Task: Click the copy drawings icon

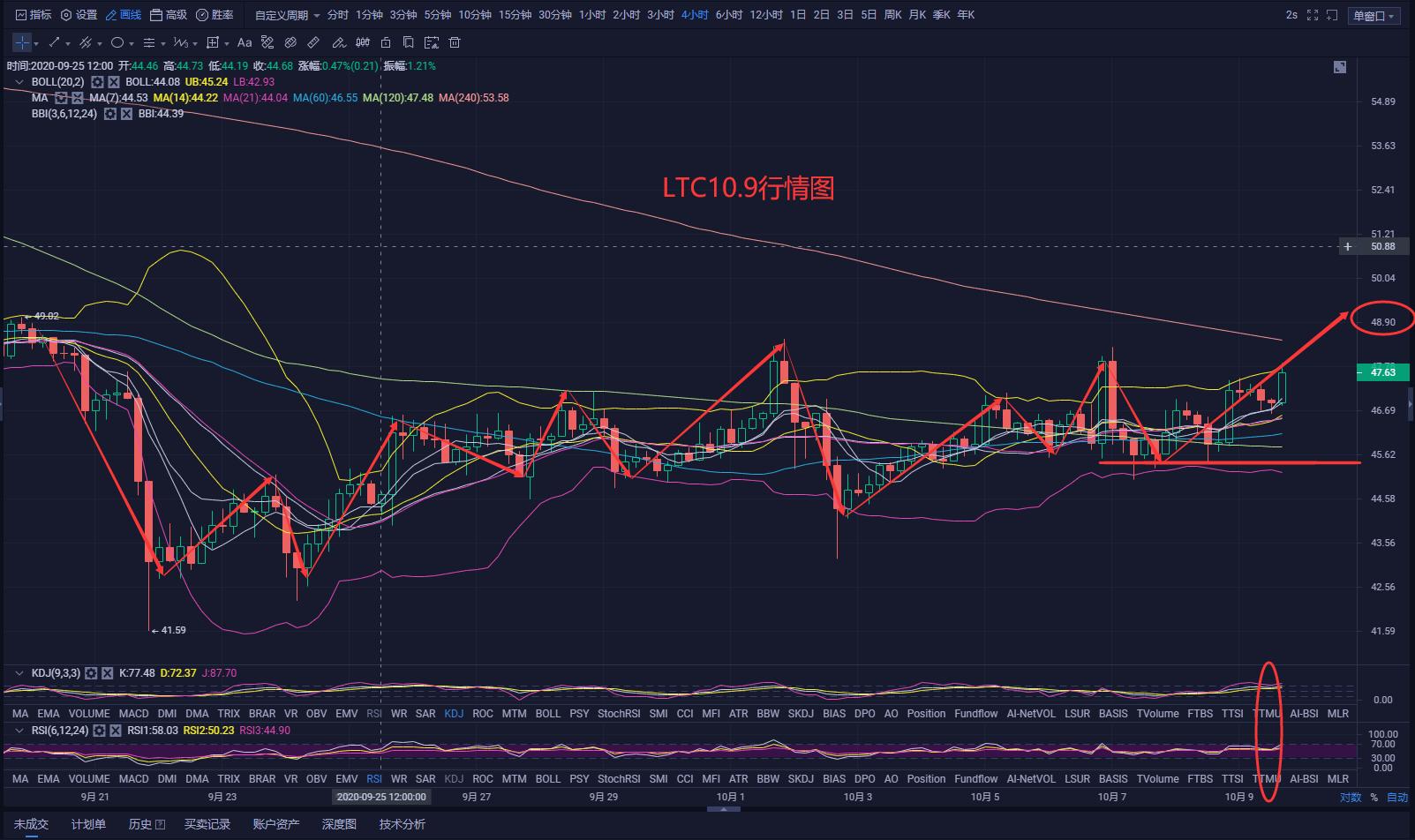Action: 408,42
